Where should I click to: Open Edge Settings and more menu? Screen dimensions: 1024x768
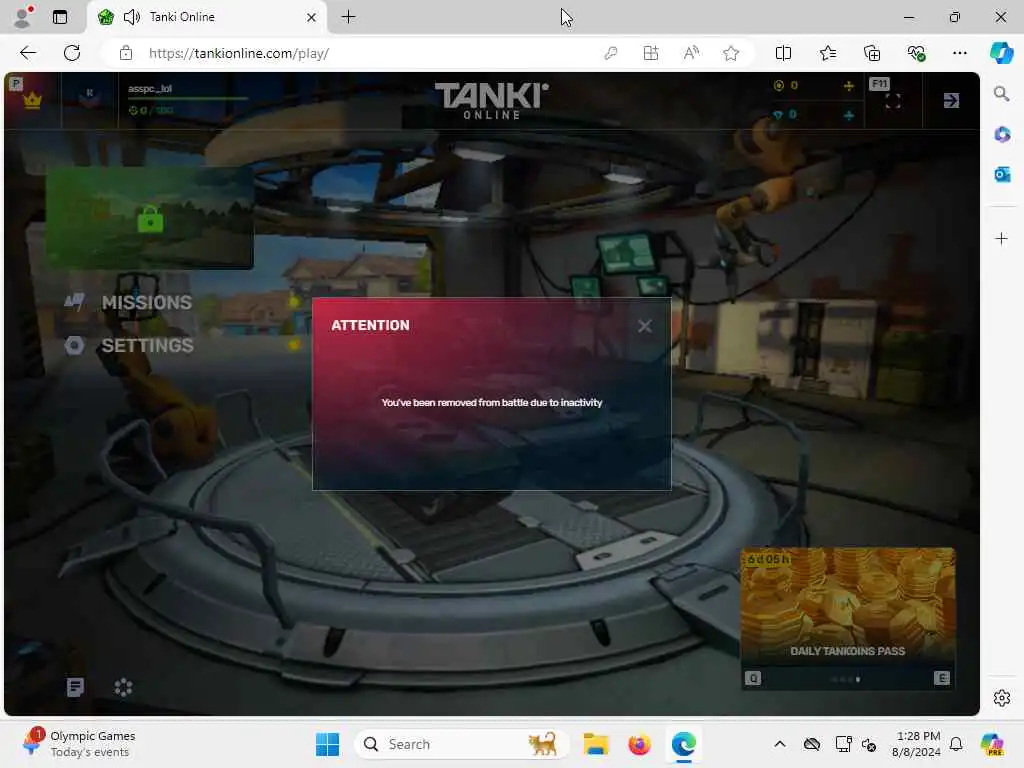click(959, 54)
